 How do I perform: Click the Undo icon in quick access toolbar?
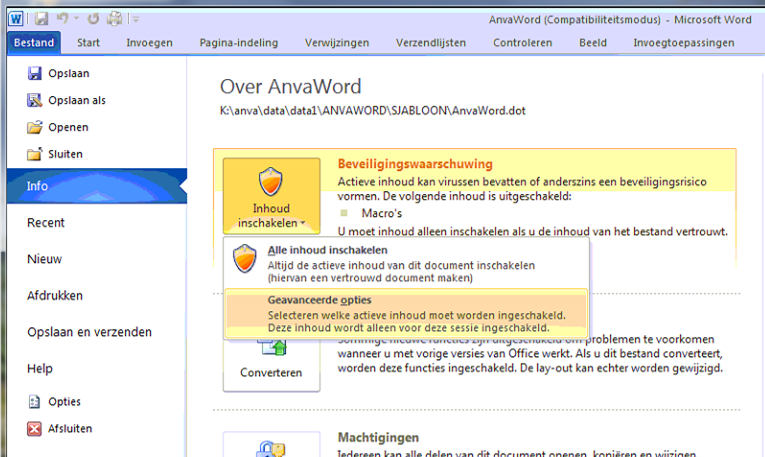point(62,19)
